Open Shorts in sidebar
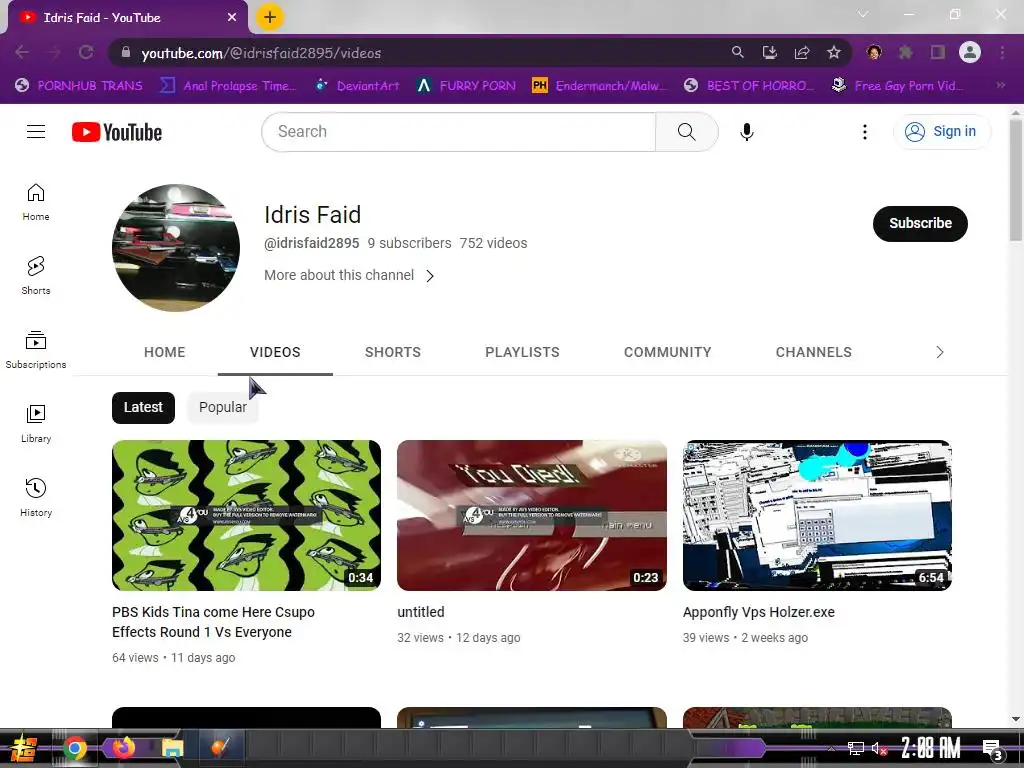This screenshot has height=768, width=1024. tap(36, 276)
